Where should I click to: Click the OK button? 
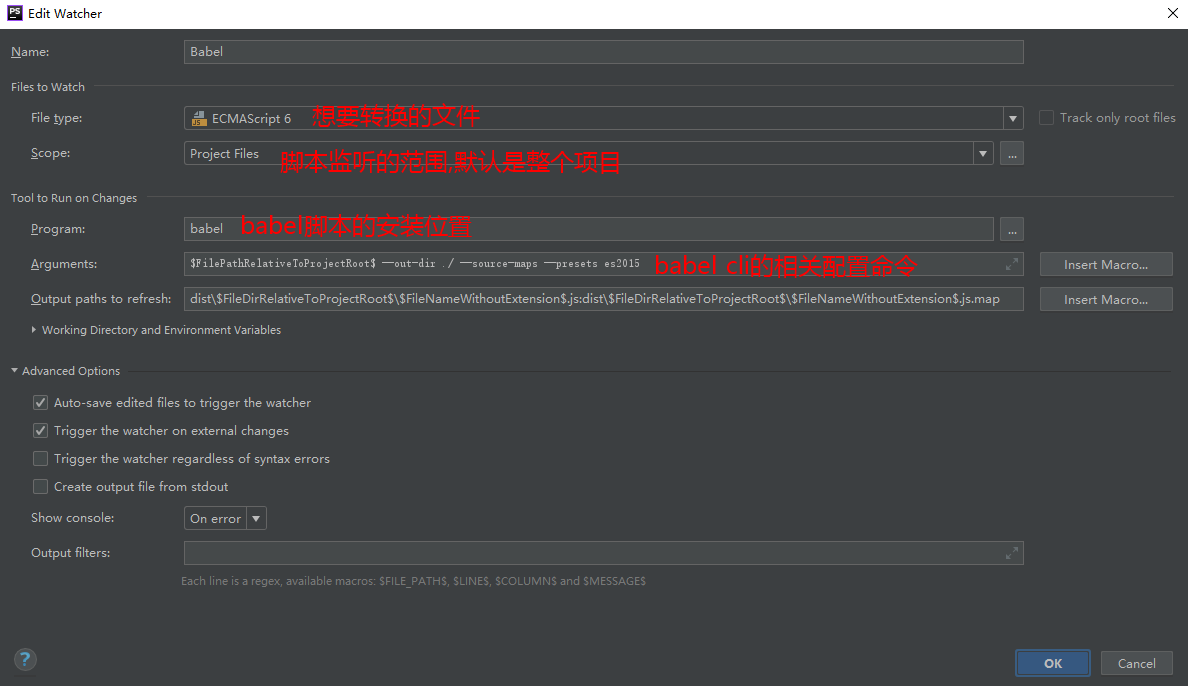pyautogui.click(x=1052, y=662)
